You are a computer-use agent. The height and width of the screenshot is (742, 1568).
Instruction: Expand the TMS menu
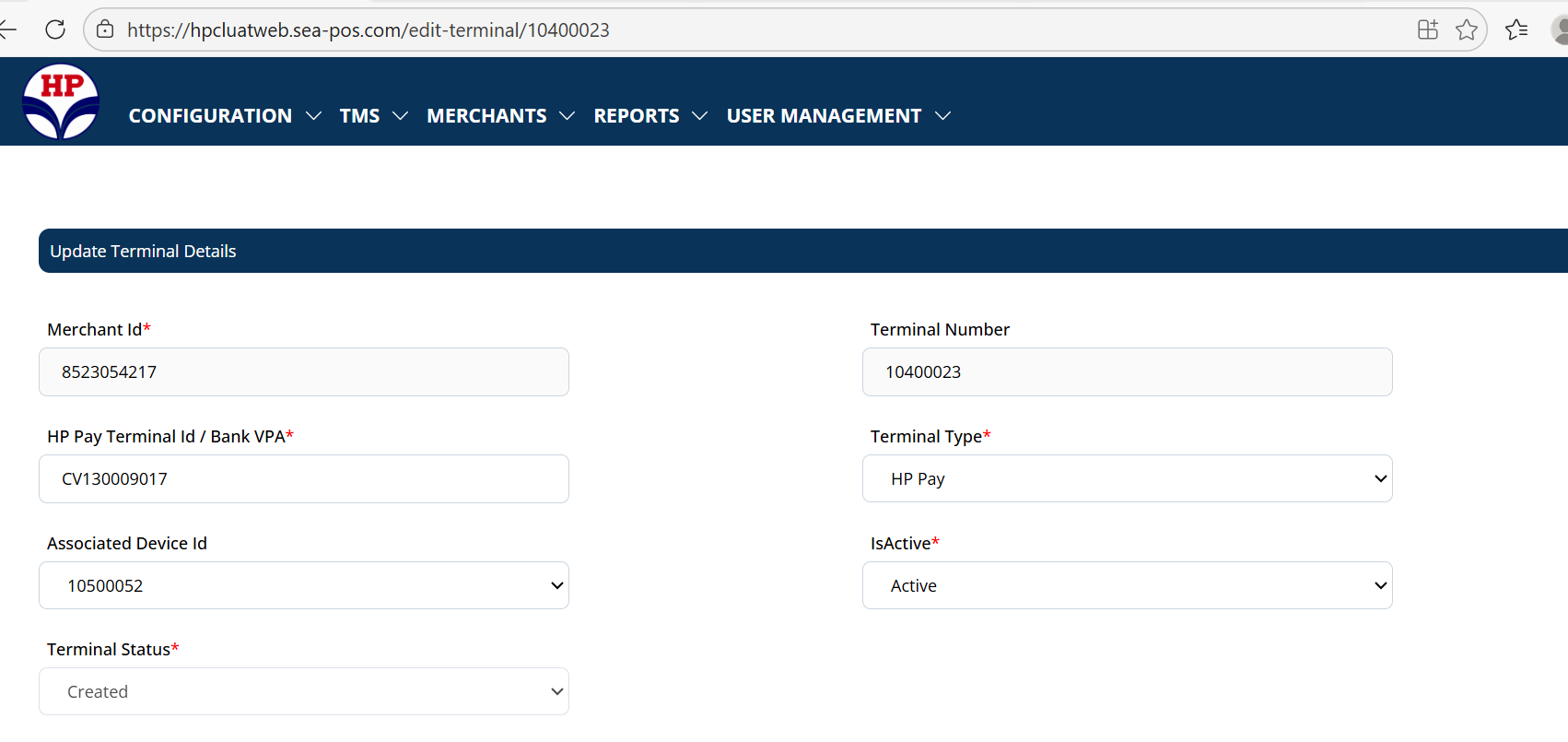373,116
